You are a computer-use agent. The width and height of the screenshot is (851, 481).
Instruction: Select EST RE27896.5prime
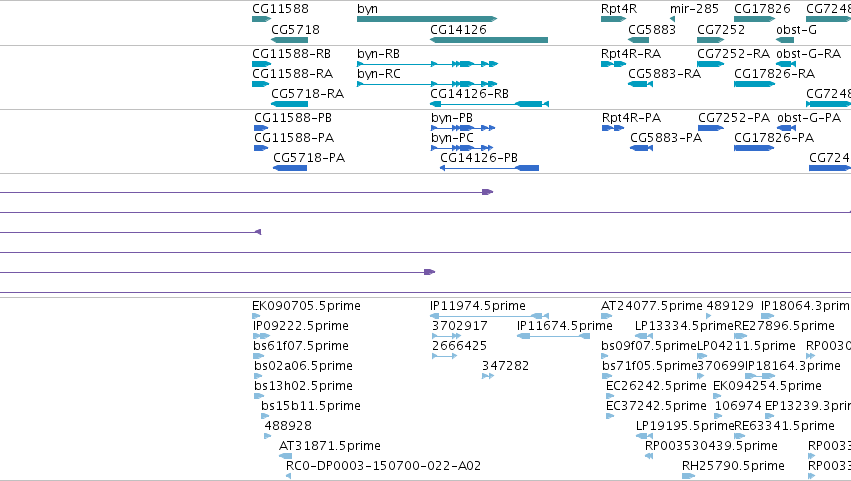coord(784,326)
